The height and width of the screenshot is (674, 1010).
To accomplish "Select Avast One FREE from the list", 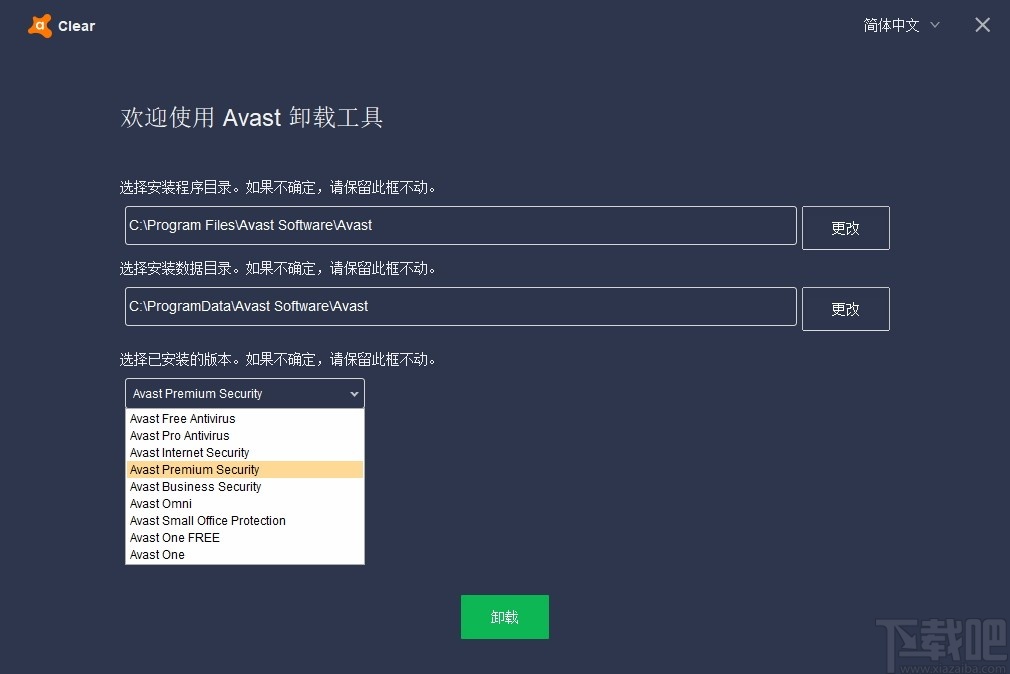I will (174, 537).
